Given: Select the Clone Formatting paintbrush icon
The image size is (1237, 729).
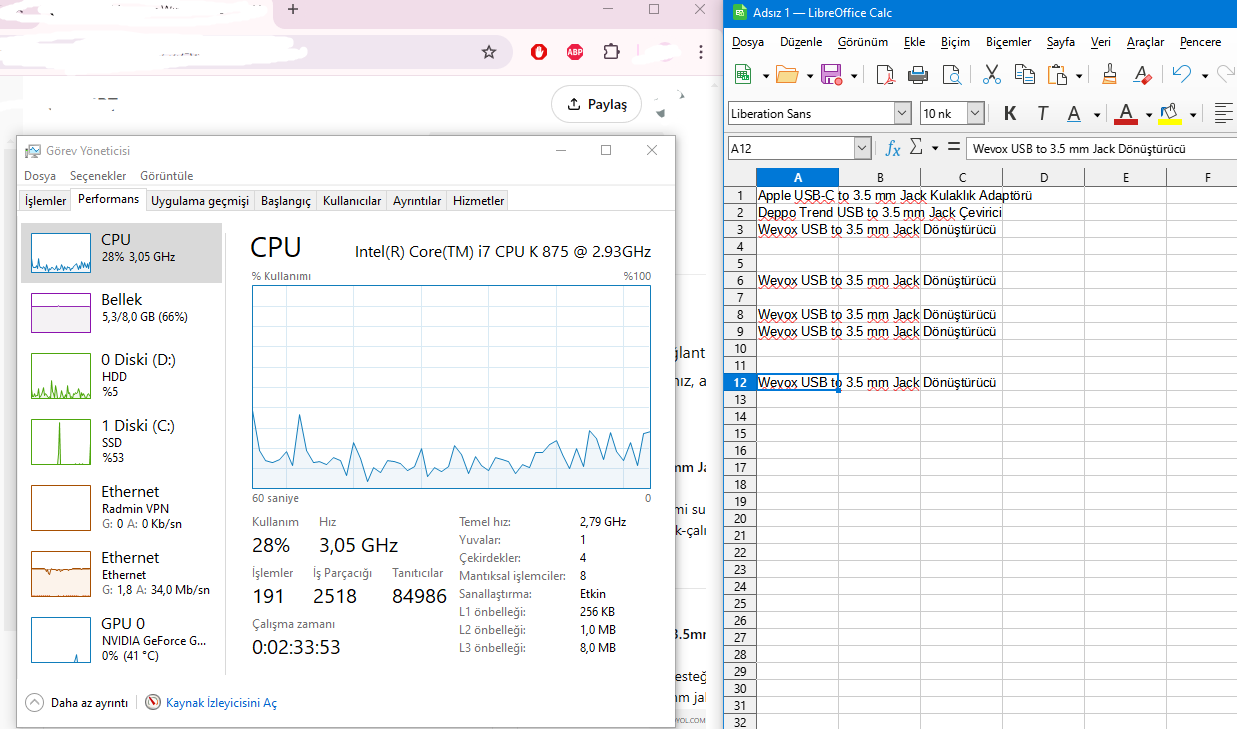Looking at the screenshot, I should pyautogui.click(x=1109, y=74).
